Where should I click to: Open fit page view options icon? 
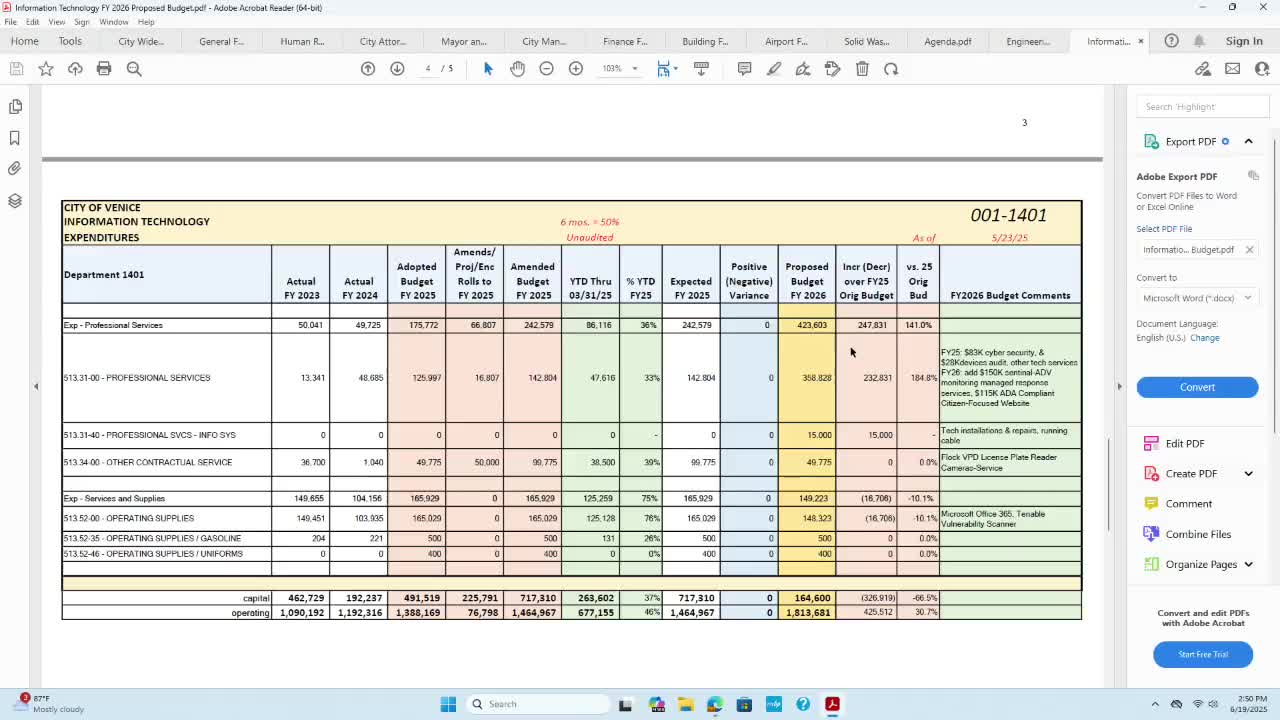click(666, 68)
